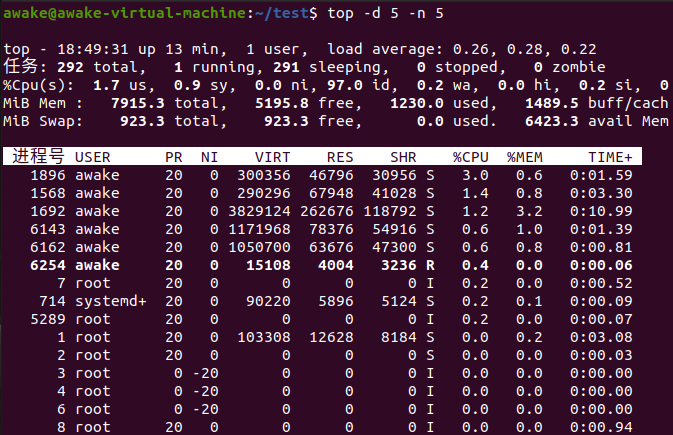Image resolution: width=673 pixels, height=435 pixels.
Task: Click the VIRT column header
Action: tap(273, 157)
